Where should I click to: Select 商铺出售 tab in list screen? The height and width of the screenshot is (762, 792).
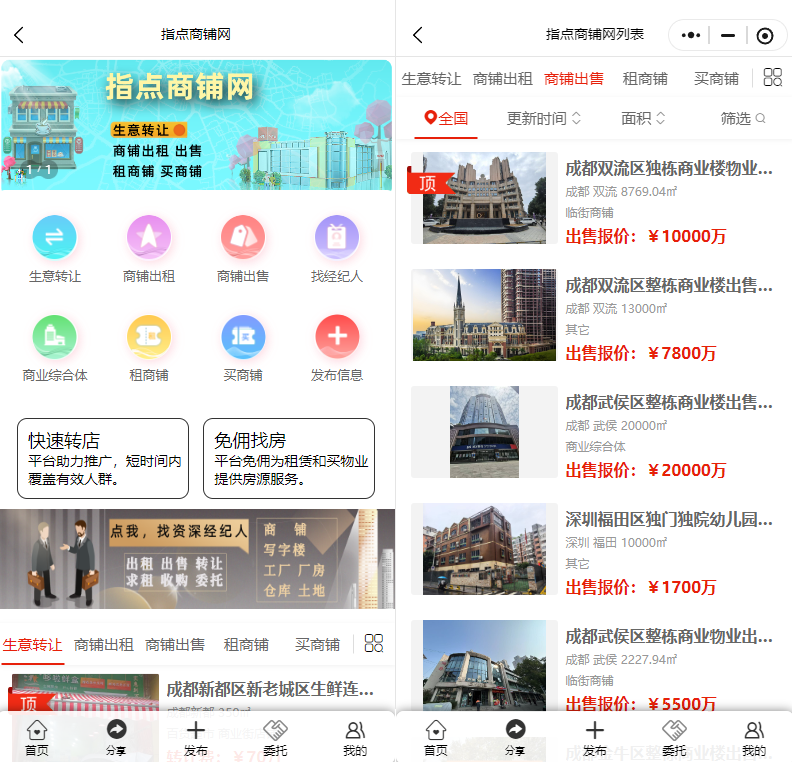[574, 79]
